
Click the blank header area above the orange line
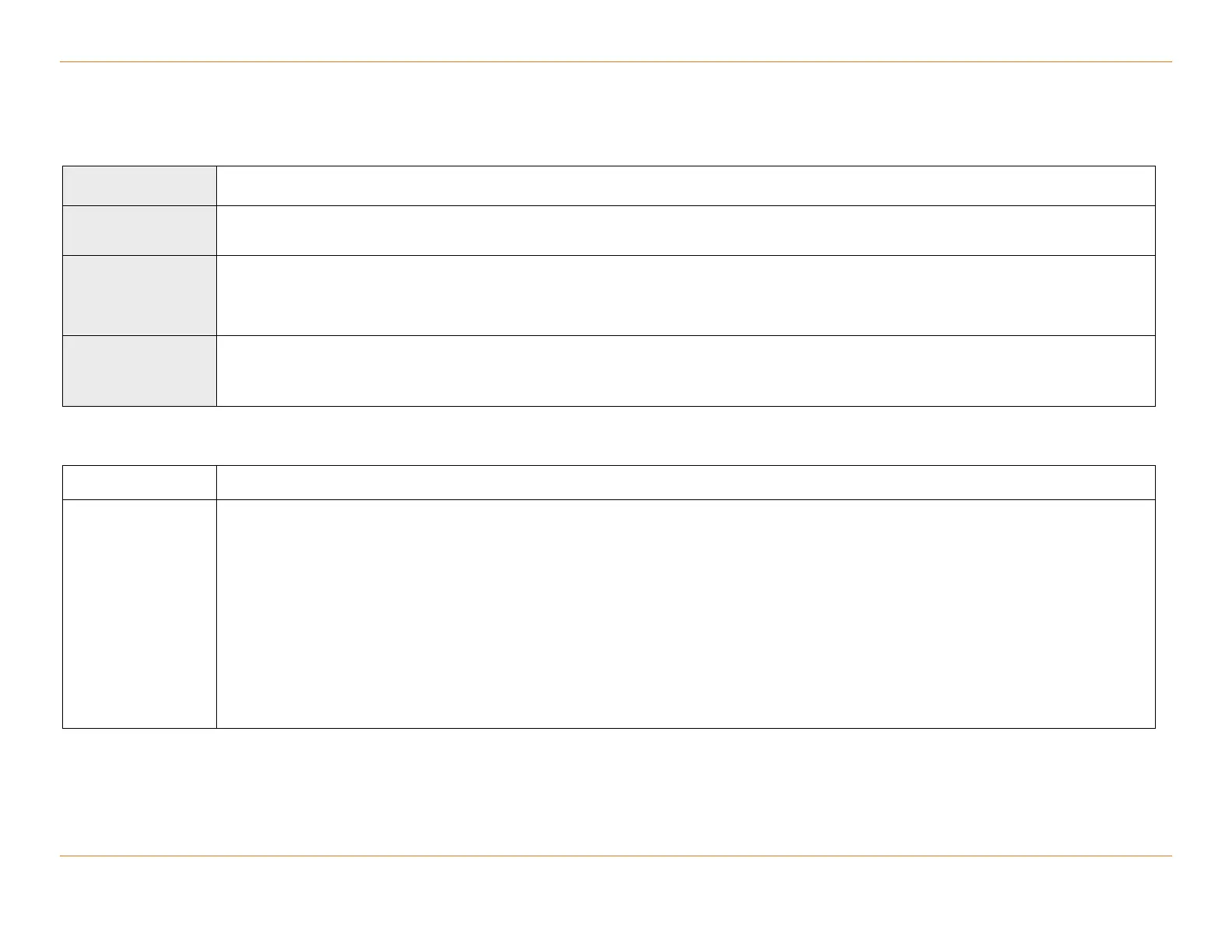[x=615, y=31]
